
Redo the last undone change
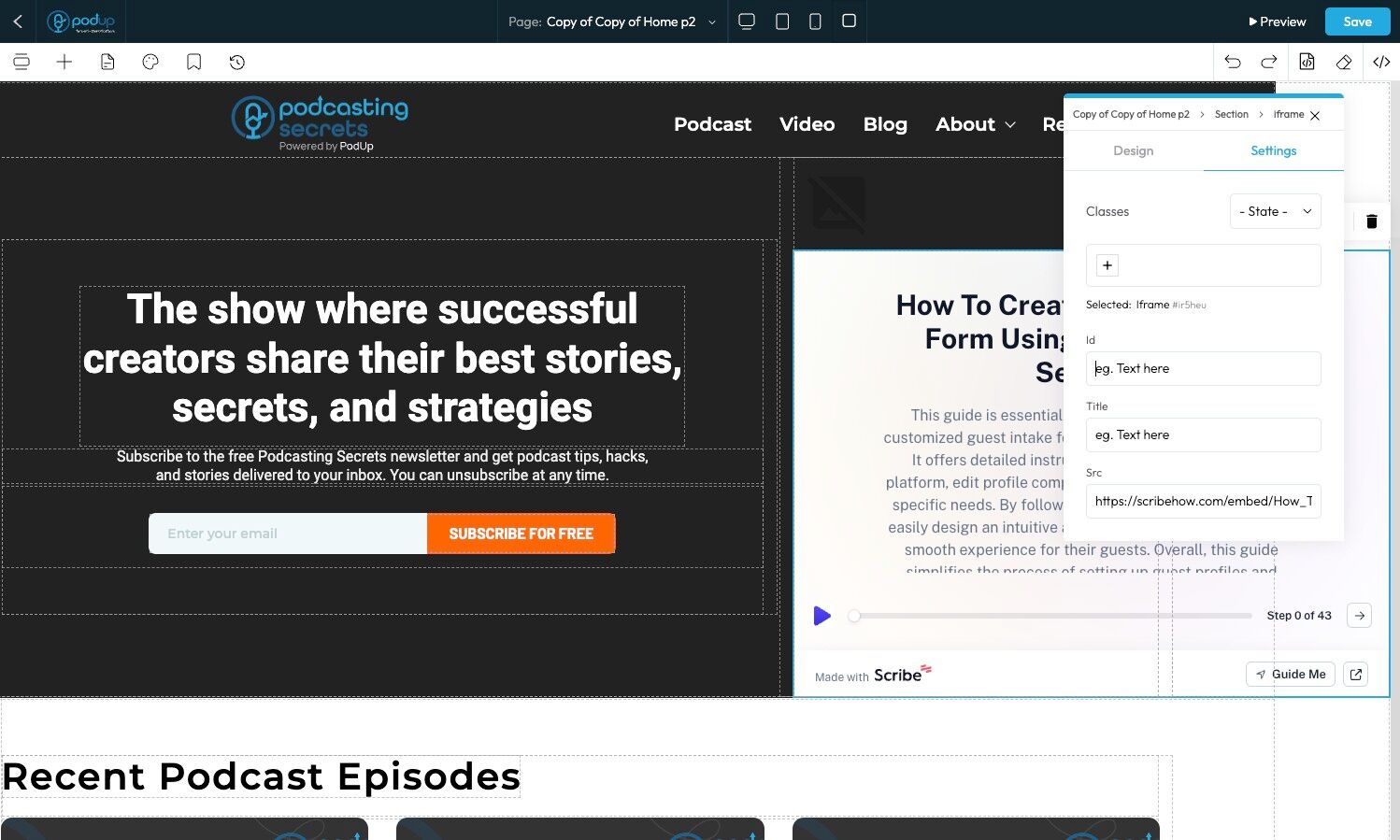click(x=1269, y=62)
